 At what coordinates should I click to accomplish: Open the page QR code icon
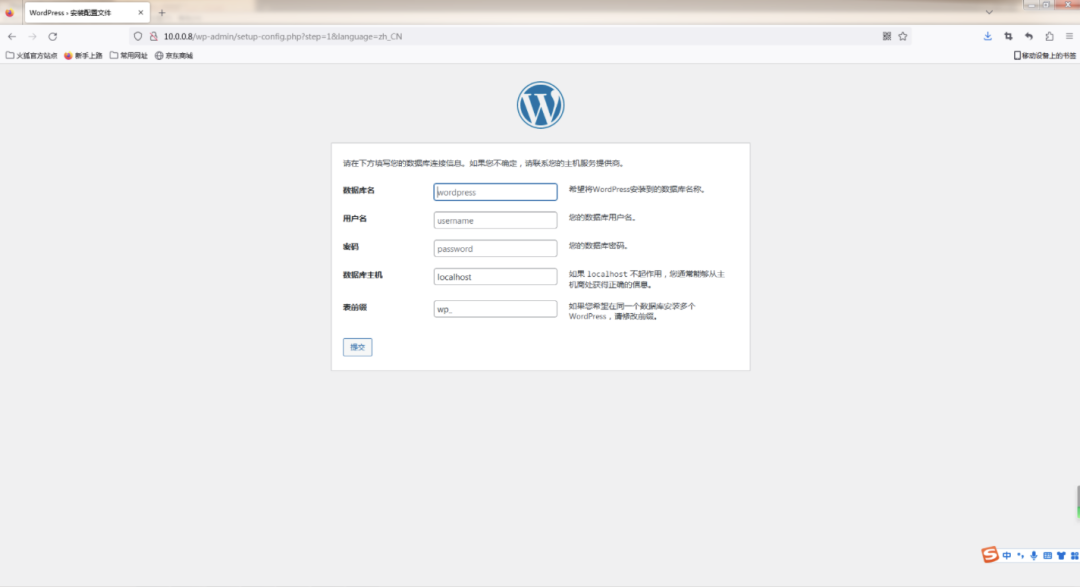coord(886,36)
